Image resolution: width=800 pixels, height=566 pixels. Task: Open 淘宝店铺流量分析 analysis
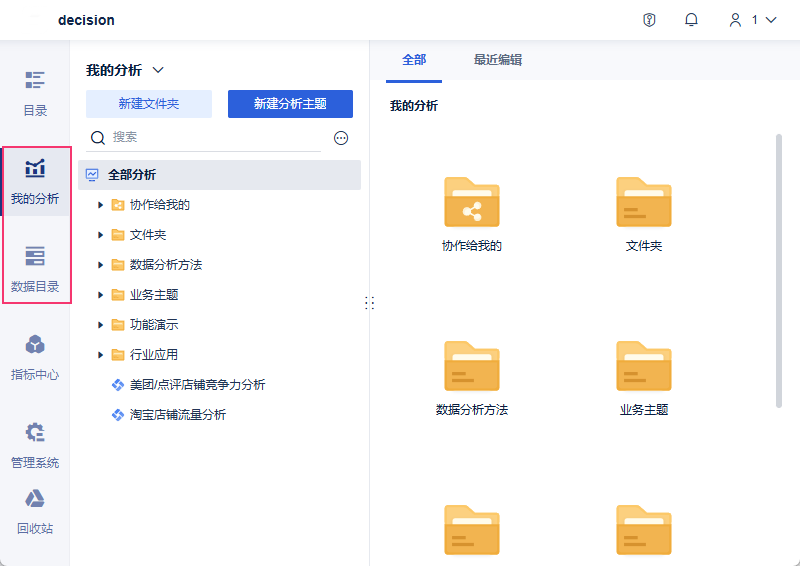[178, 415]
